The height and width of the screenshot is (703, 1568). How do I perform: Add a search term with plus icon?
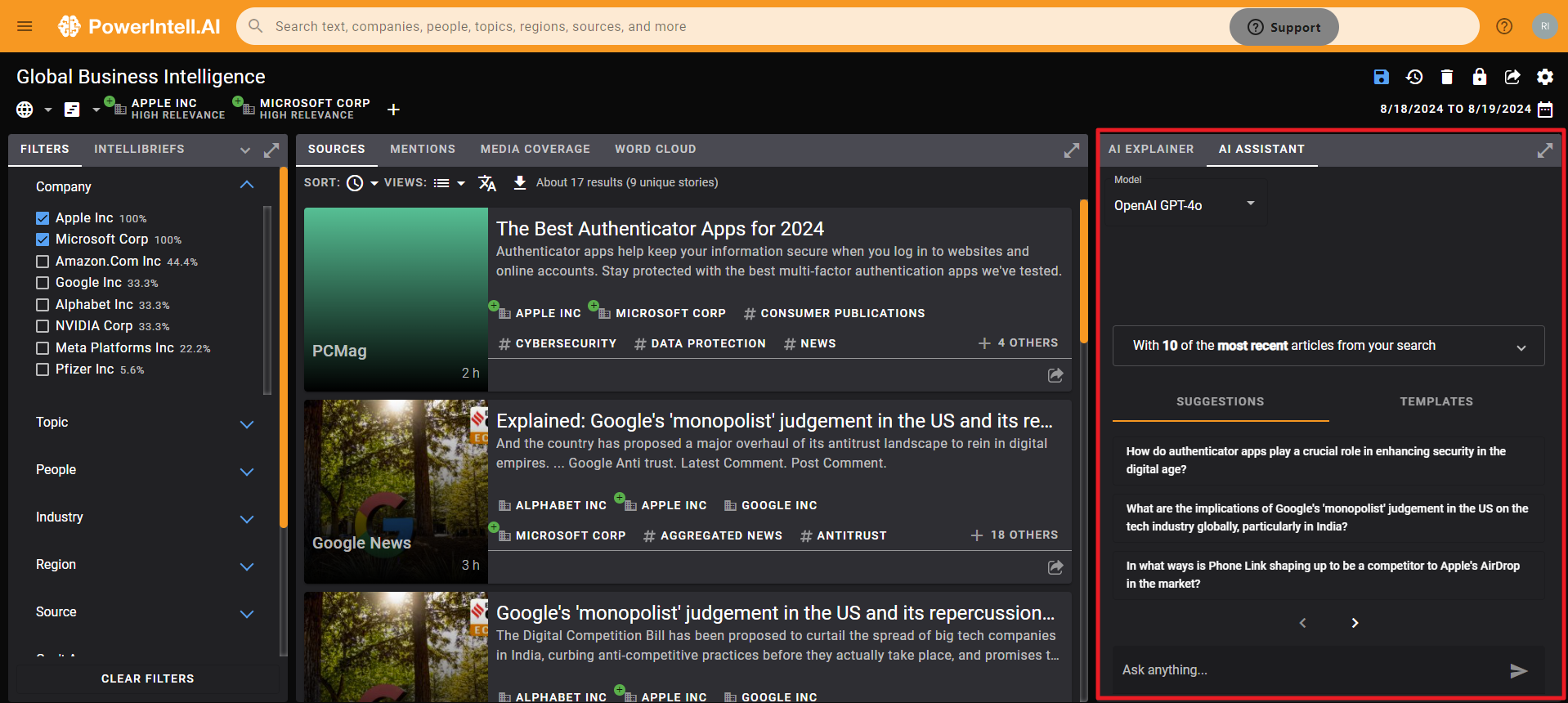(393, 110)
